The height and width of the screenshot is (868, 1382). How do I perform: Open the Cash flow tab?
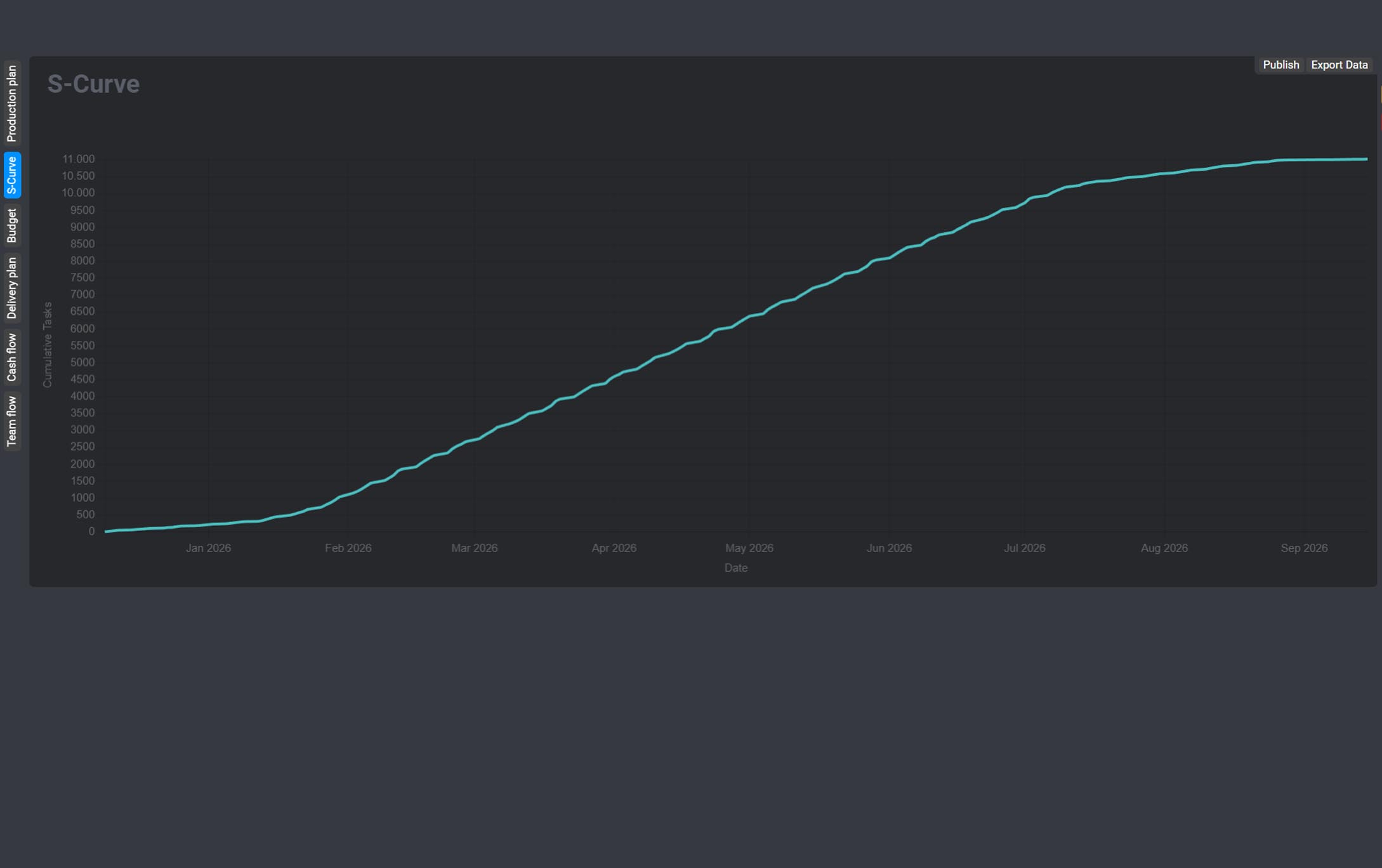point(12,357)
